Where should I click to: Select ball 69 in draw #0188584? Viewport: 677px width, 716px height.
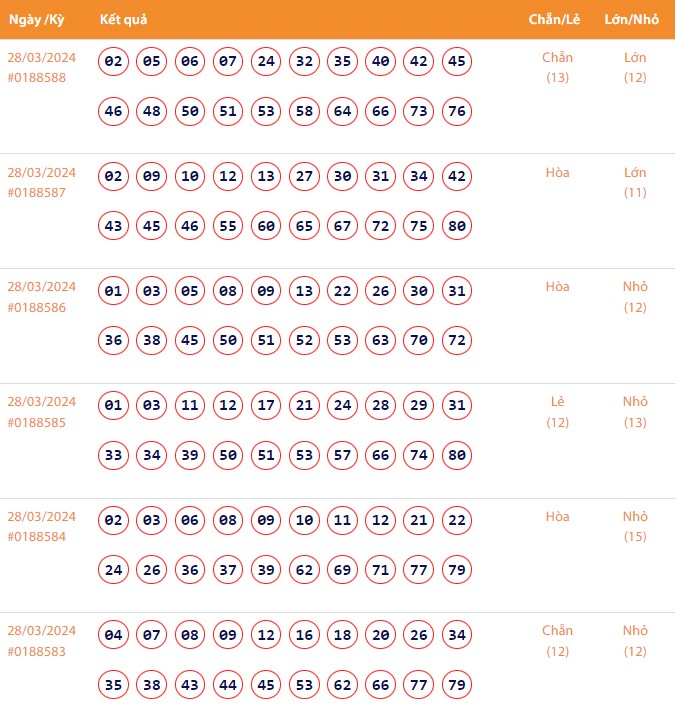pyautogui.click(x=343, y=570)
